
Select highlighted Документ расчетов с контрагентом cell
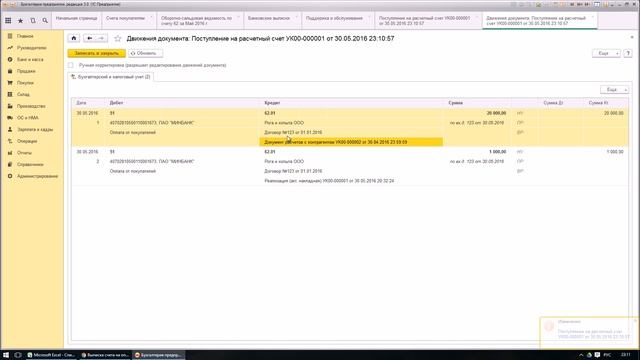pos(351,142)
